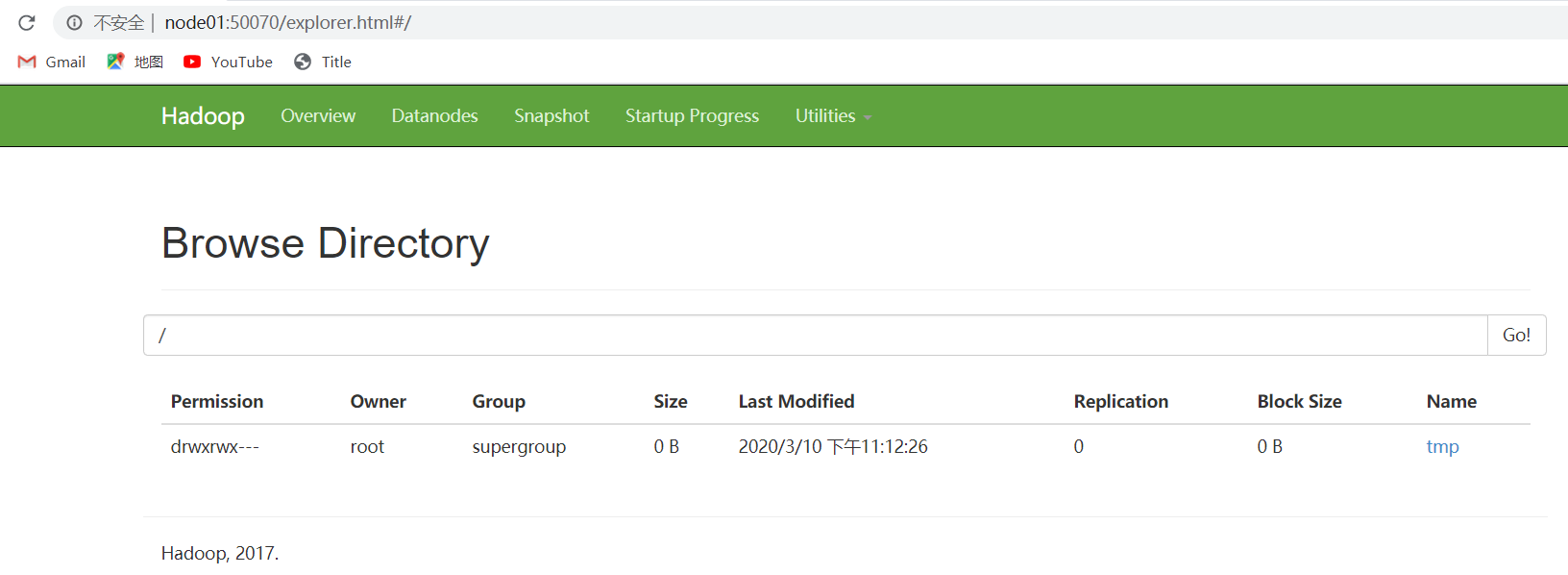Open the Maps bookmark icon
Viewport: 1568px width, 575px height.
[x=115, y=62]
